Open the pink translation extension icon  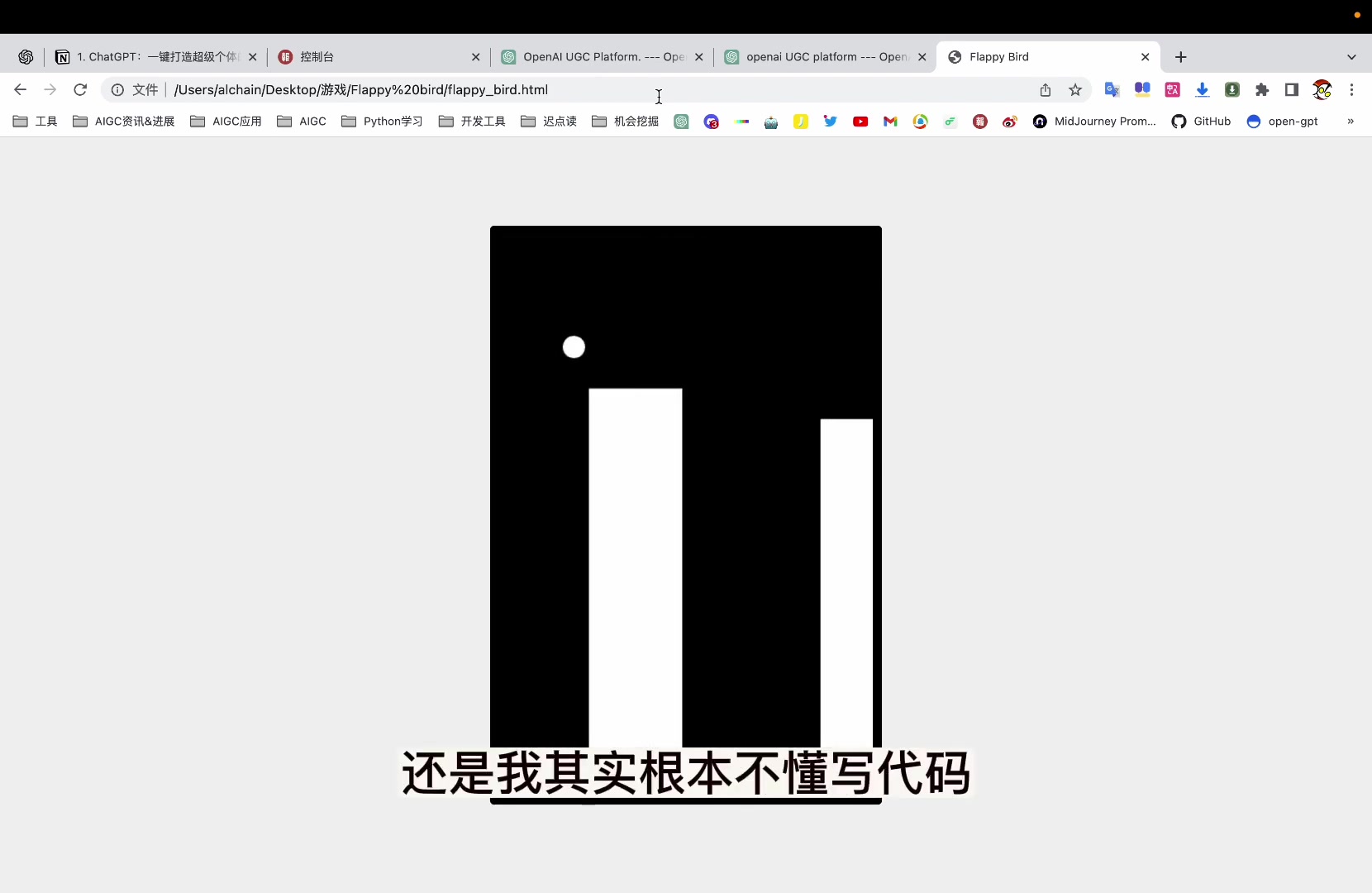(x=1172, y=89)
